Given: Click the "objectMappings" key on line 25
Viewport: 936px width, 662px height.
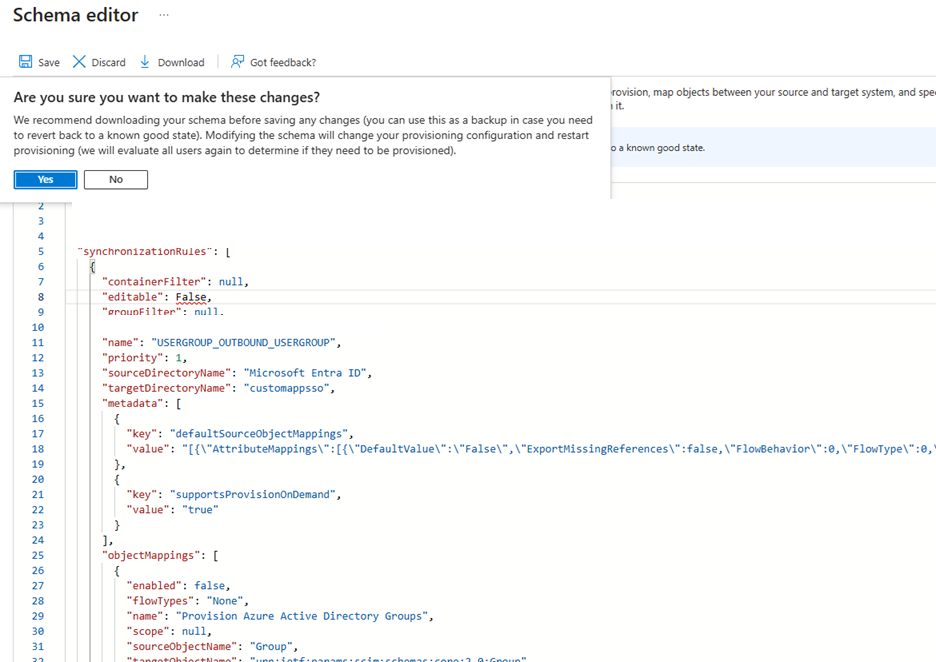Looking at the screenshot, I should [151, 555].
